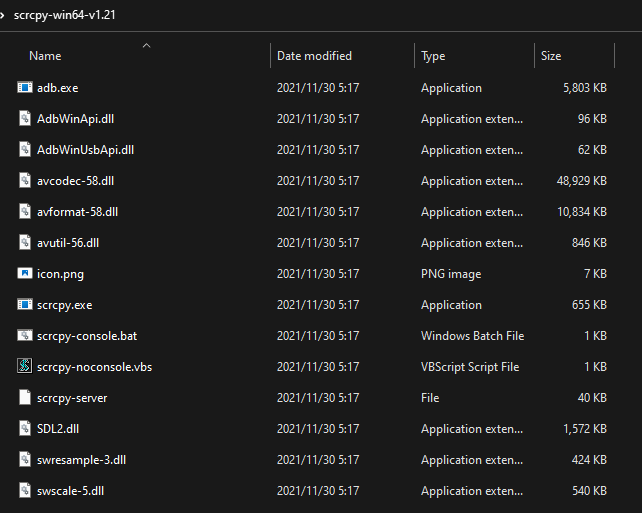Viewport: 642px width, 513px height.
Task: Select the avutil-56.dll file name
Action: (x=68, y=243)
